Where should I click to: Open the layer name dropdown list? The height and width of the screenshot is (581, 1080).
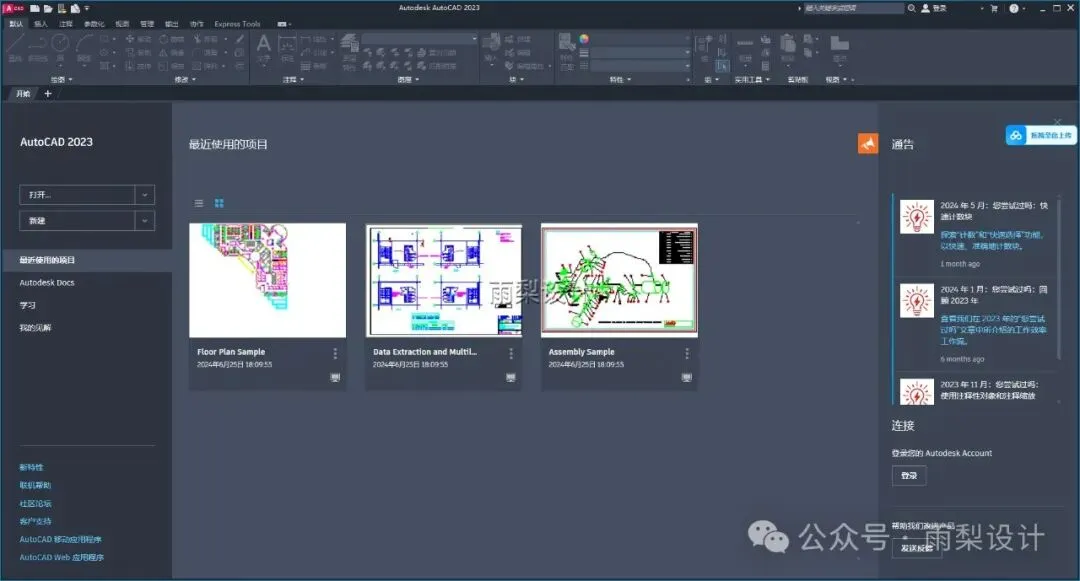[419, 39]
